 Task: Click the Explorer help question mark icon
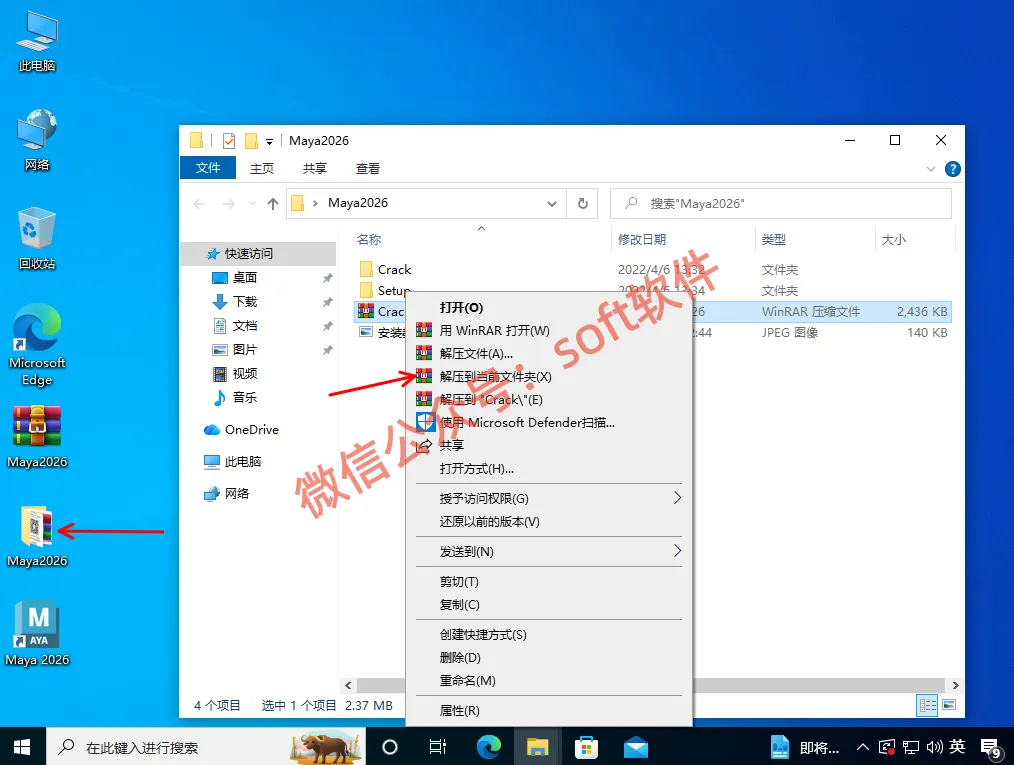(x=952, y=169)
